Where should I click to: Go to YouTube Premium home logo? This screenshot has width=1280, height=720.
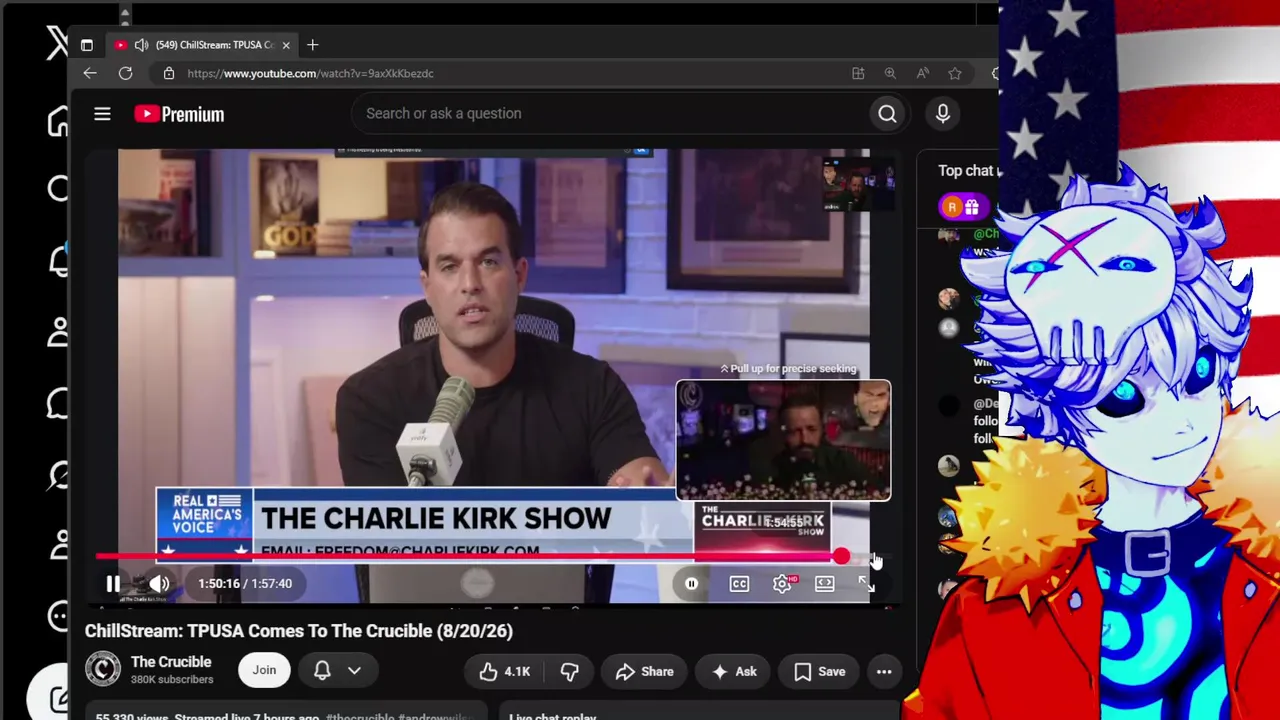coord(179,114)
